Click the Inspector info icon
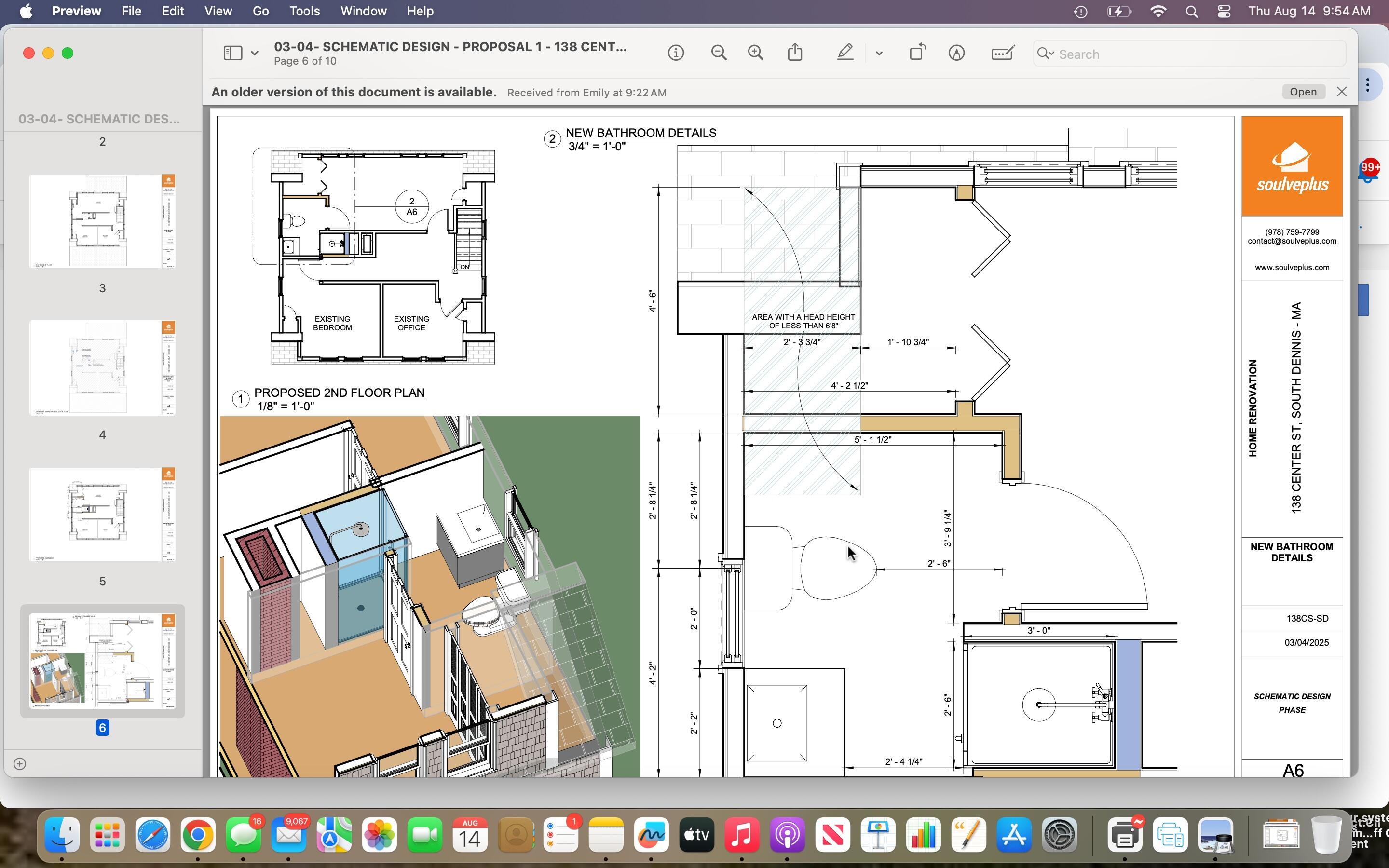Viewport: 1389px width, 868px height. (x=676, y=54)
